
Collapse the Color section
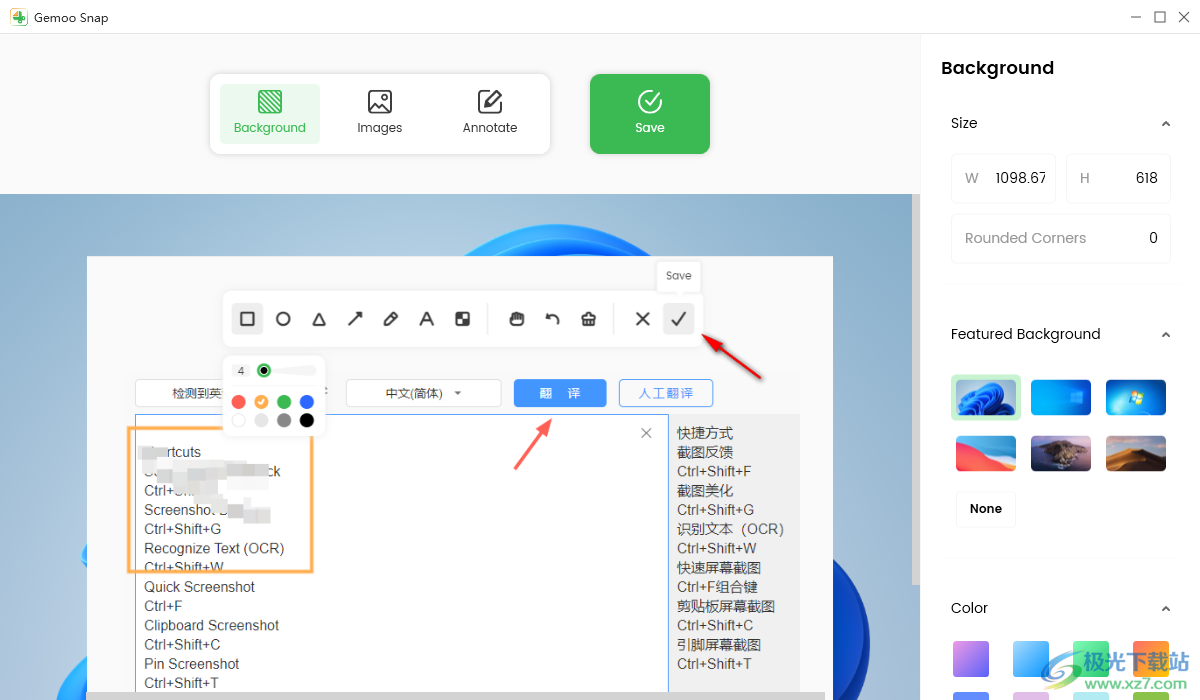pos(1165,609)
